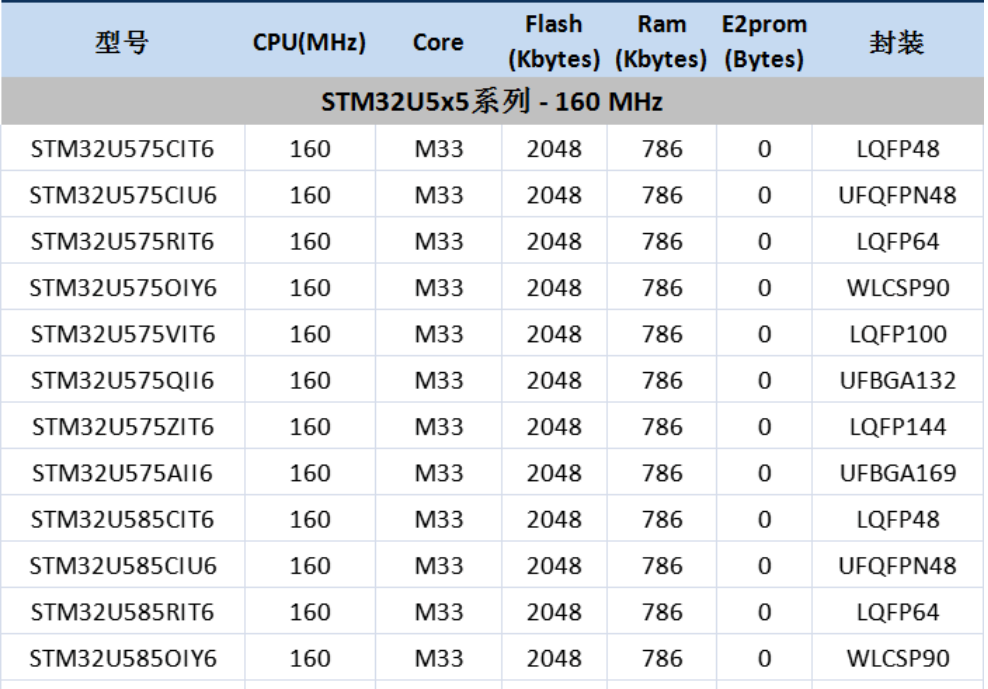
Task: Click the Core column header
Action: pyautogui.click(x=438, y=42)
